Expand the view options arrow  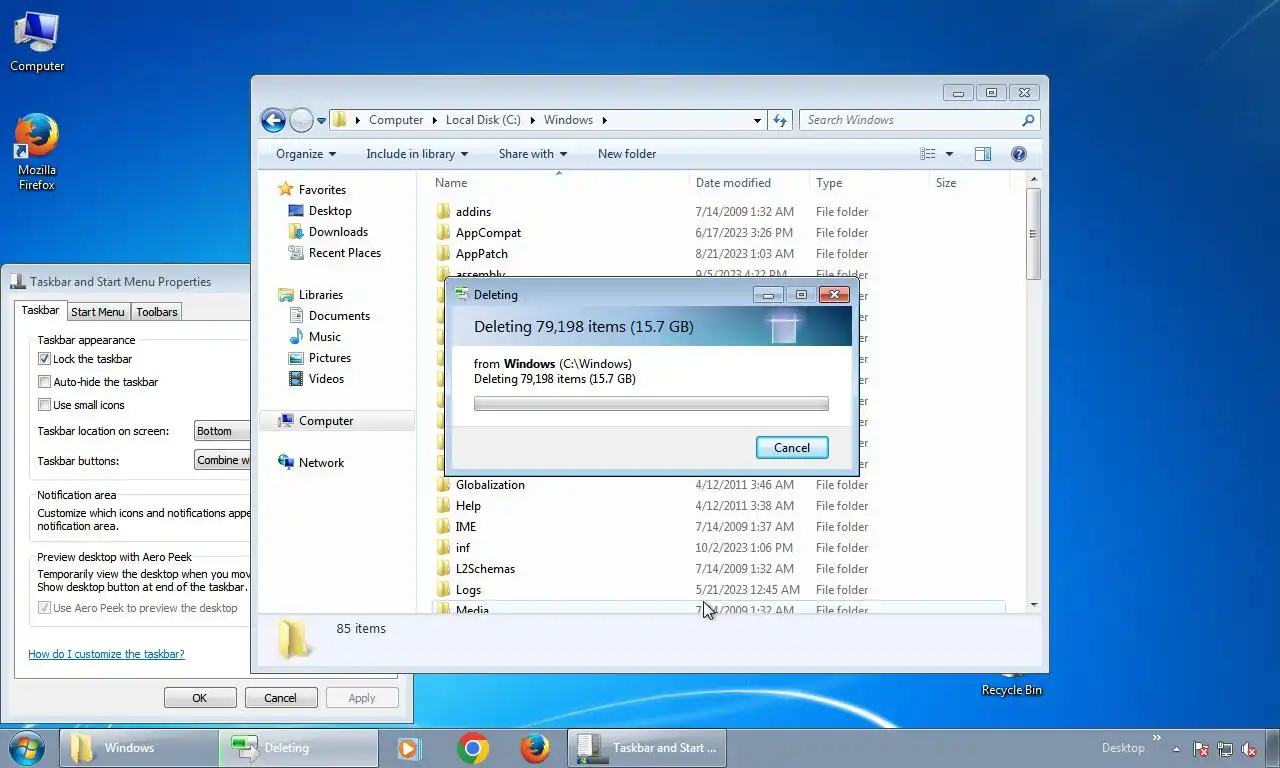tap(949, 154)
